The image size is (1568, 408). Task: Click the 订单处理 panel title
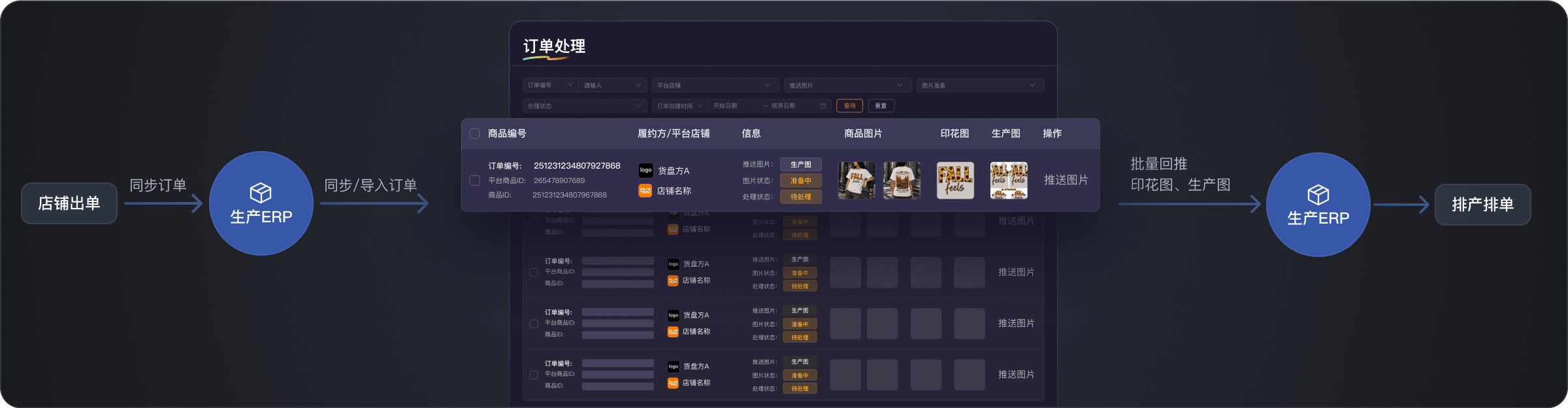(554, 46)
